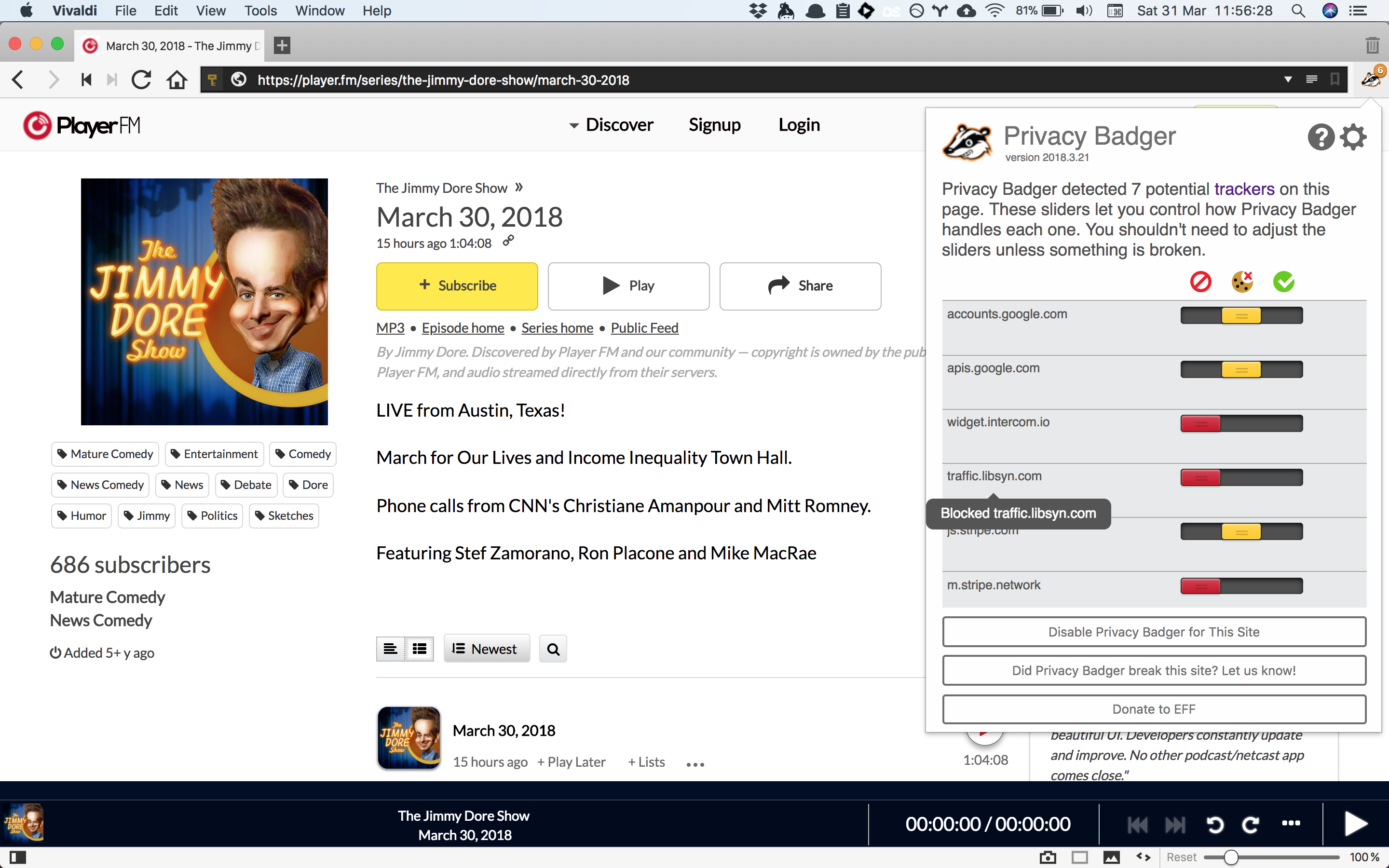Open the Window menu
The image size is (1389, 868).
(320, 10)
